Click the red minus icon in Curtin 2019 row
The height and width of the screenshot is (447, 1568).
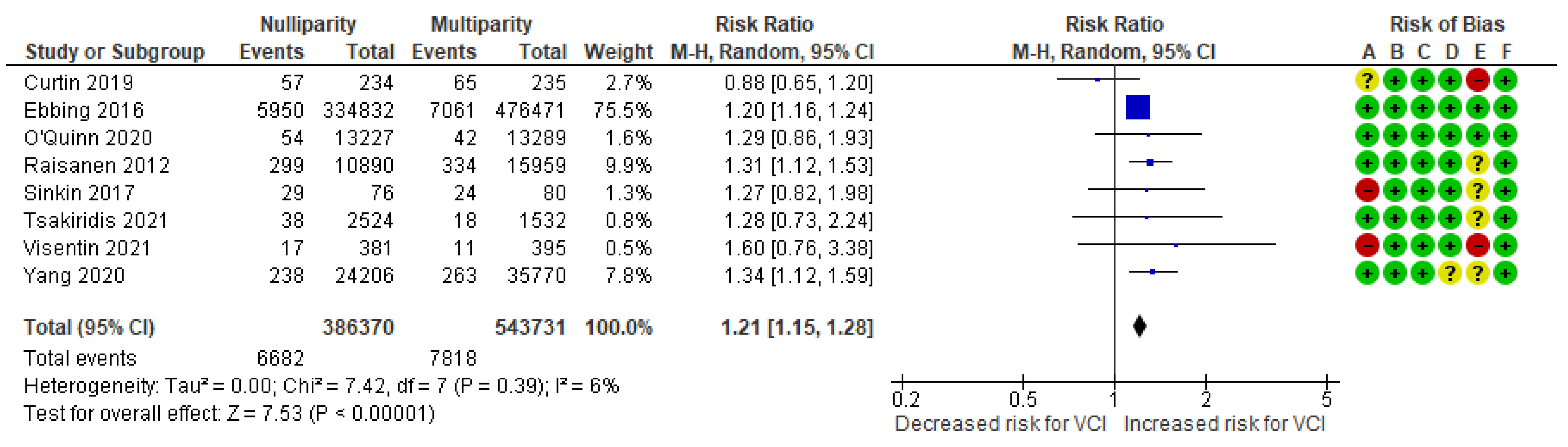(x=1478, y=80)
